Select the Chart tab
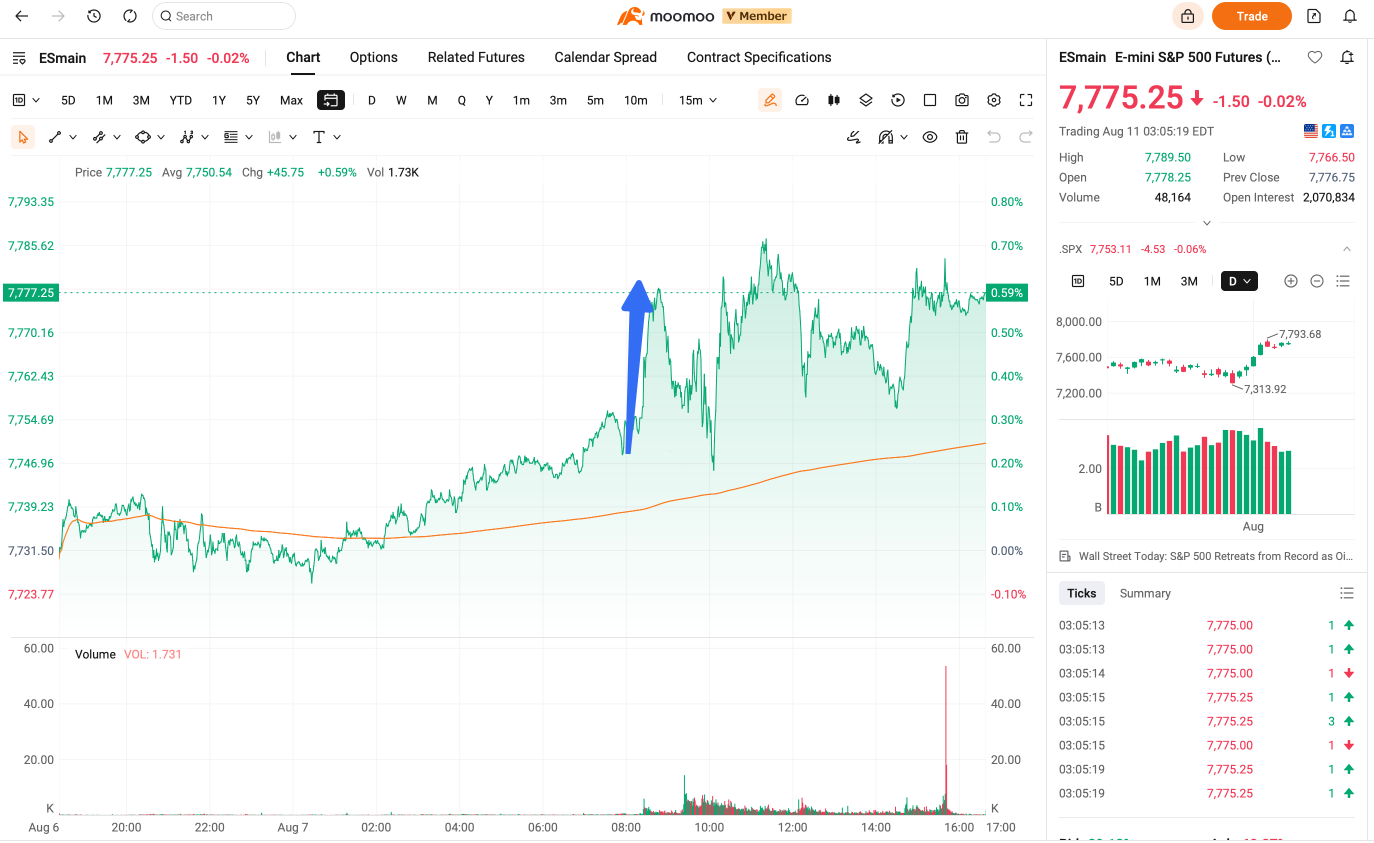 pos(303,58)
